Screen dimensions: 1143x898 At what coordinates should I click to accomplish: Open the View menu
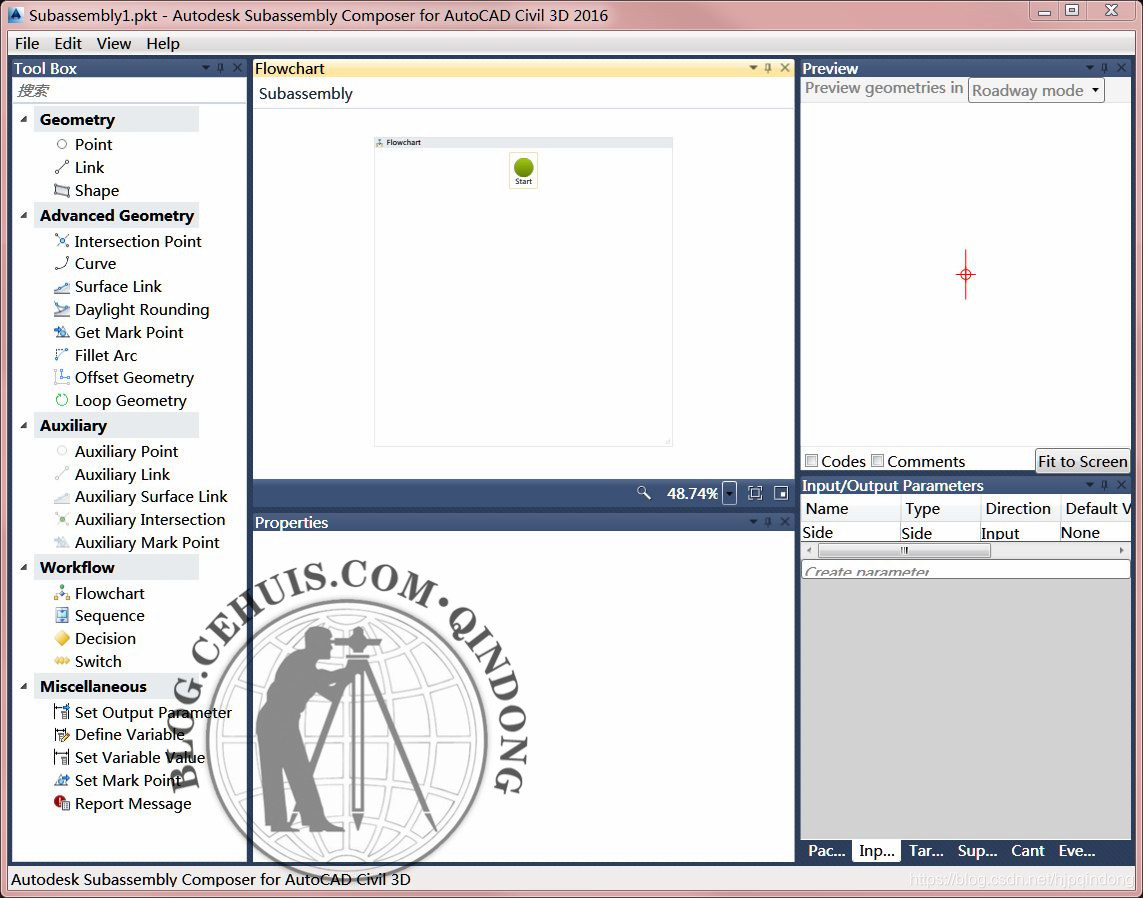[x=114, y=43]
